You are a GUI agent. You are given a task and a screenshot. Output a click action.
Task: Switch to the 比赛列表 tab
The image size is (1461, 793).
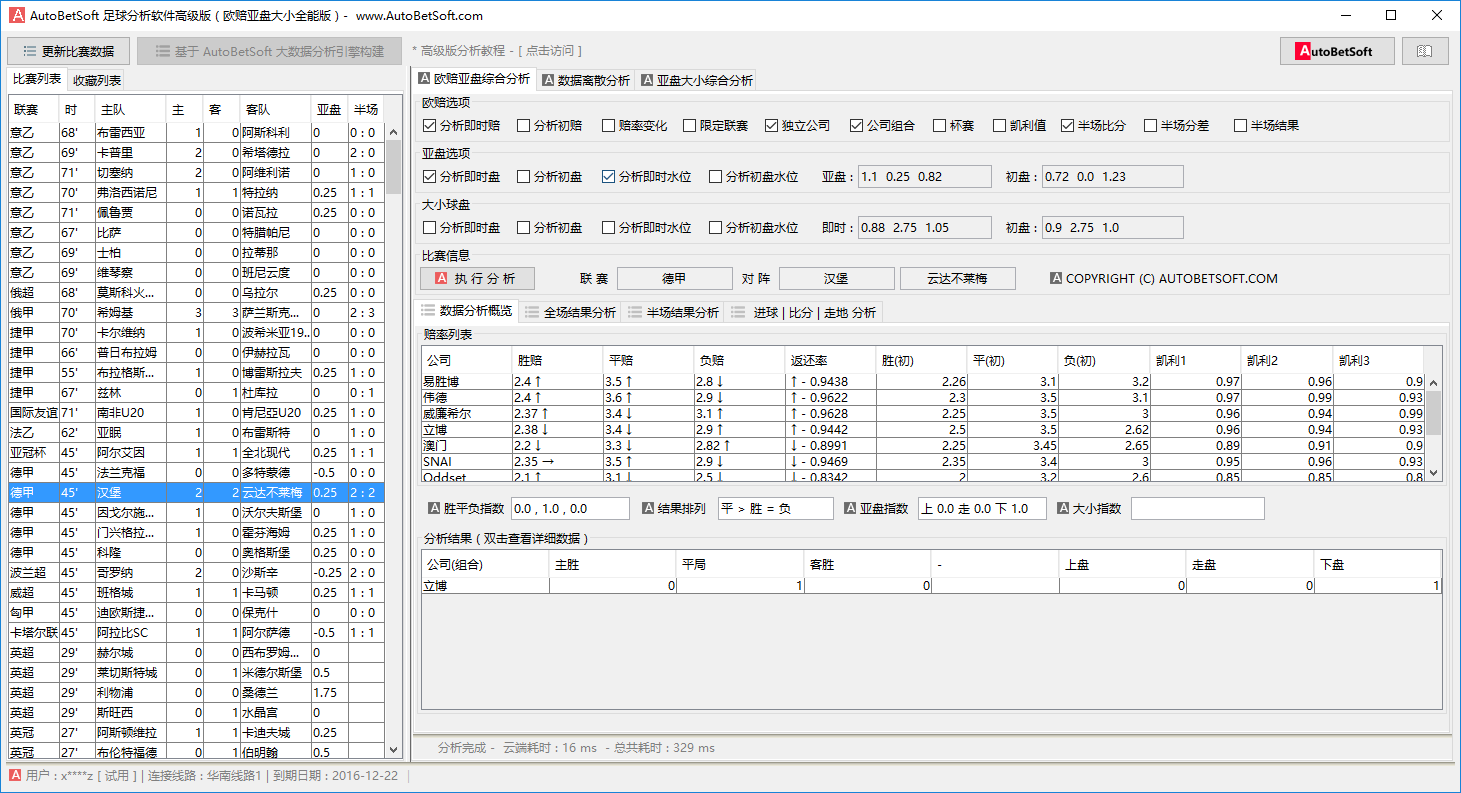(x=36, y=80)
